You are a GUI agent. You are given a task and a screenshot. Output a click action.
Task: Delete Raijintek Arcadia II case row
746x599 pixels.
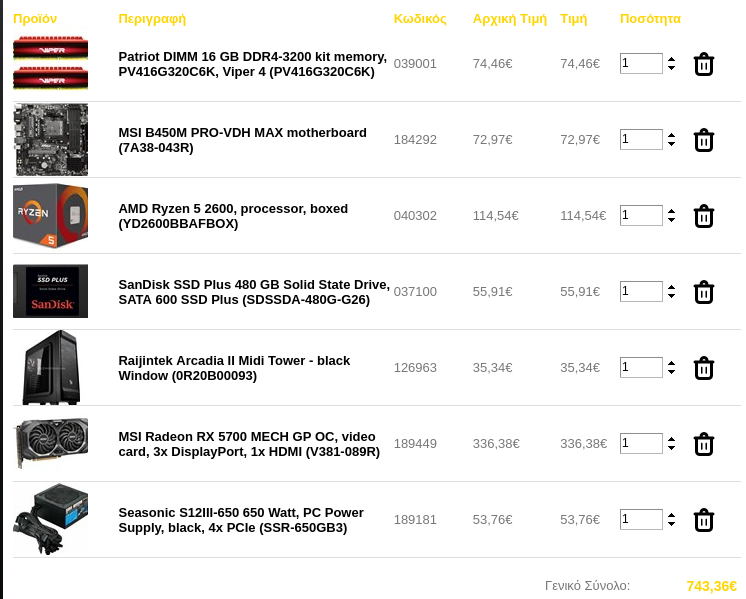tap(704, 368)
